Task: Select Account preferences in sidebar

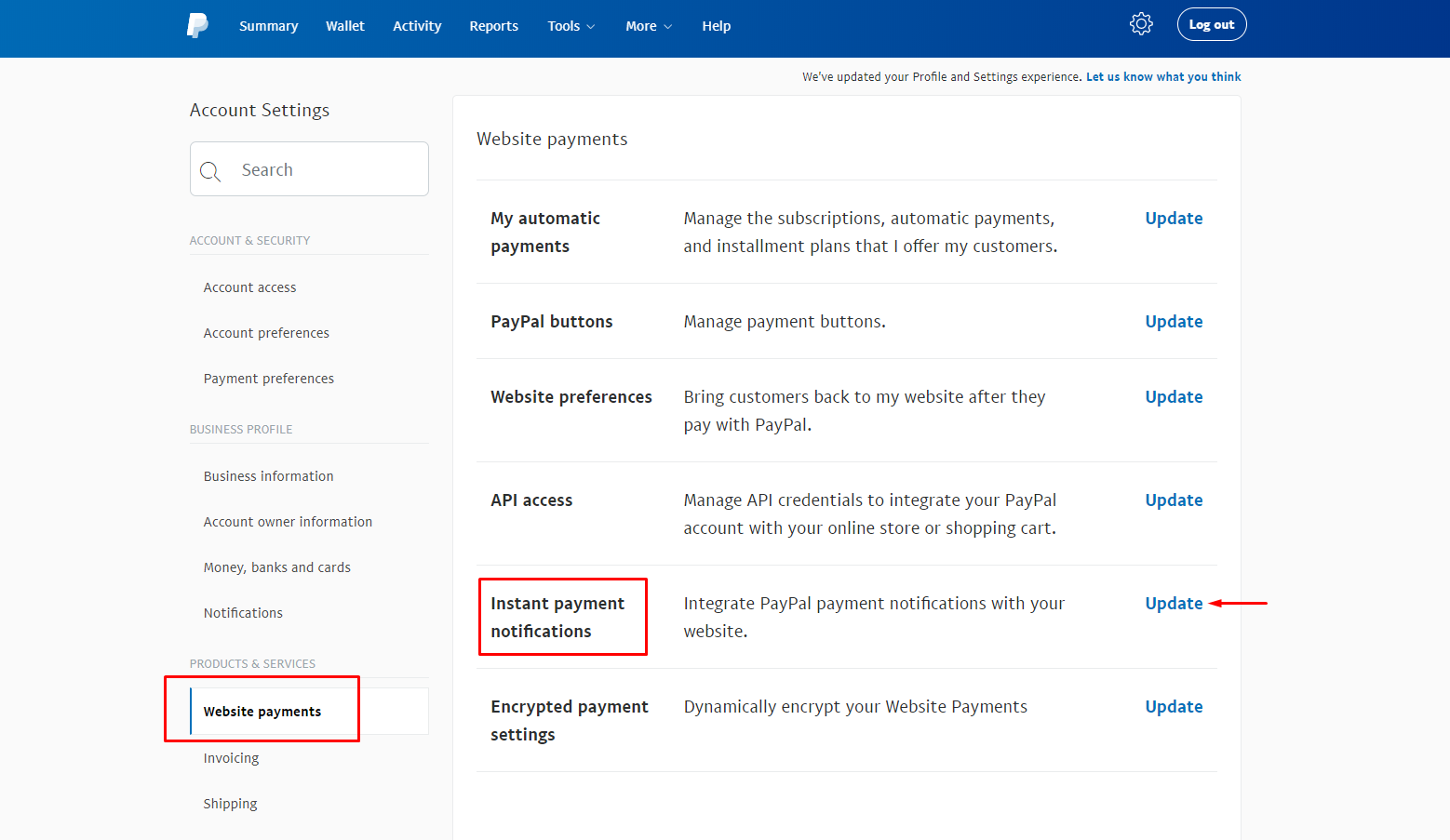Action: (266, 333)
